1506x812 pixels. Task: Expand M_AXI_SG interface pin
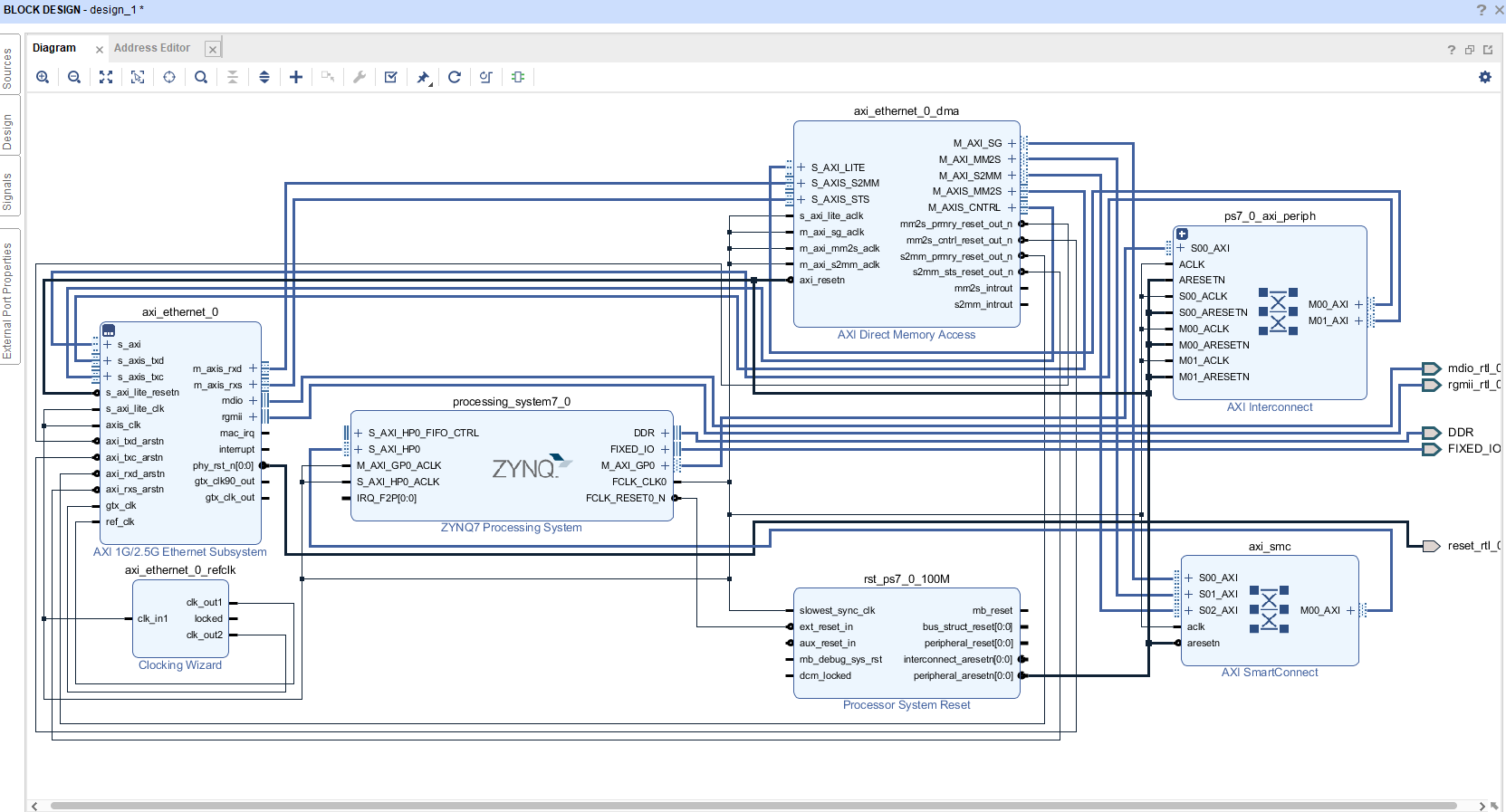point(1012,143)
